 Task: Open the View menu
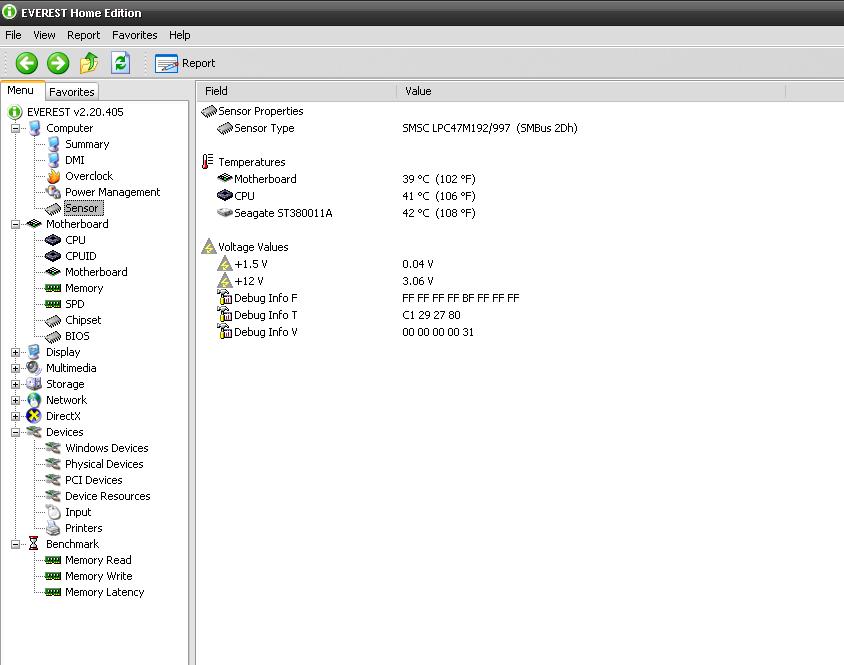pyautogui.click(x=44, y=35)
